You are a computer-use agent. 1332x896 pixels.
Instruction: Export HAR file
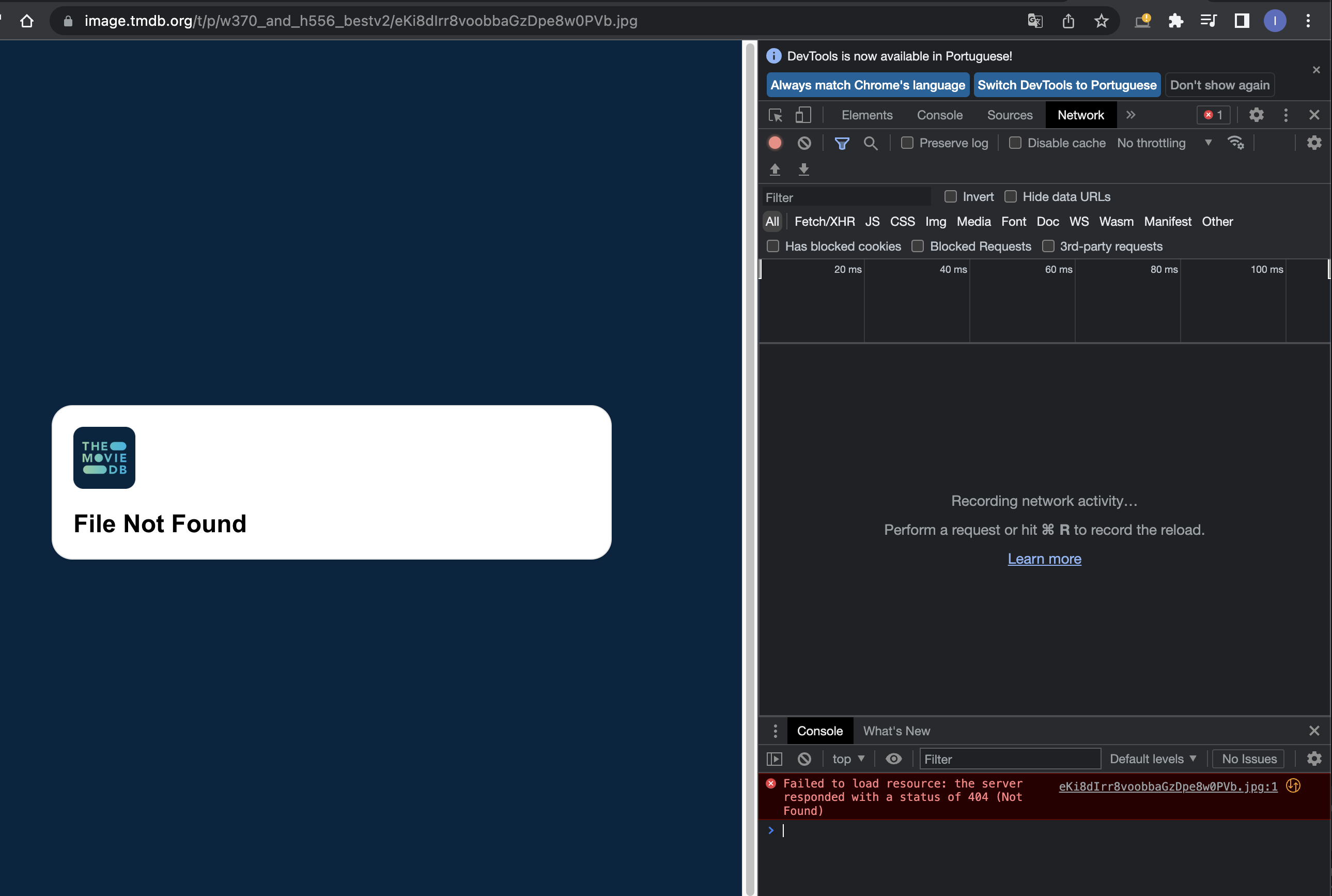pyautogui.click(x=803, y=169)
